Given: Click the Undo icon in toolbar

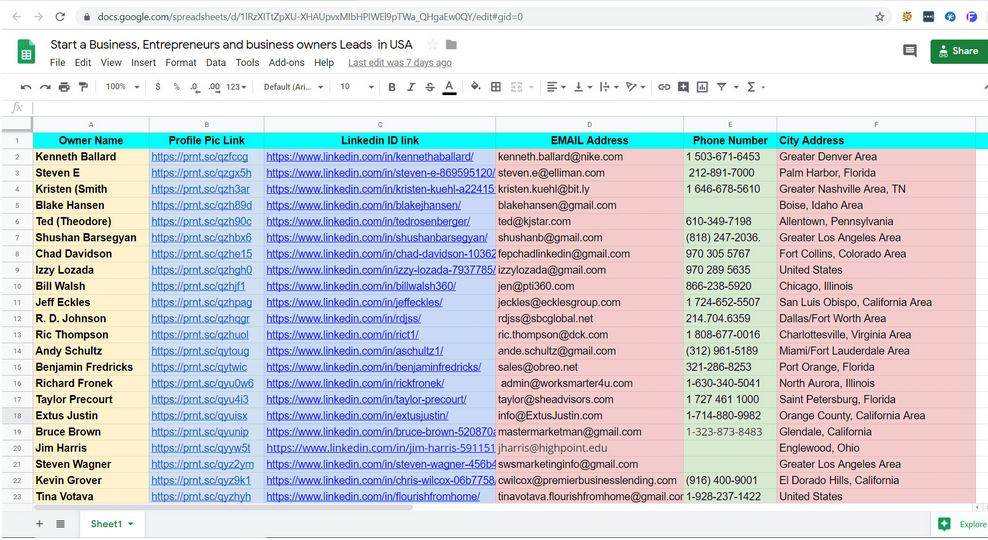Looking at the screenshot, I should (26, 87).
